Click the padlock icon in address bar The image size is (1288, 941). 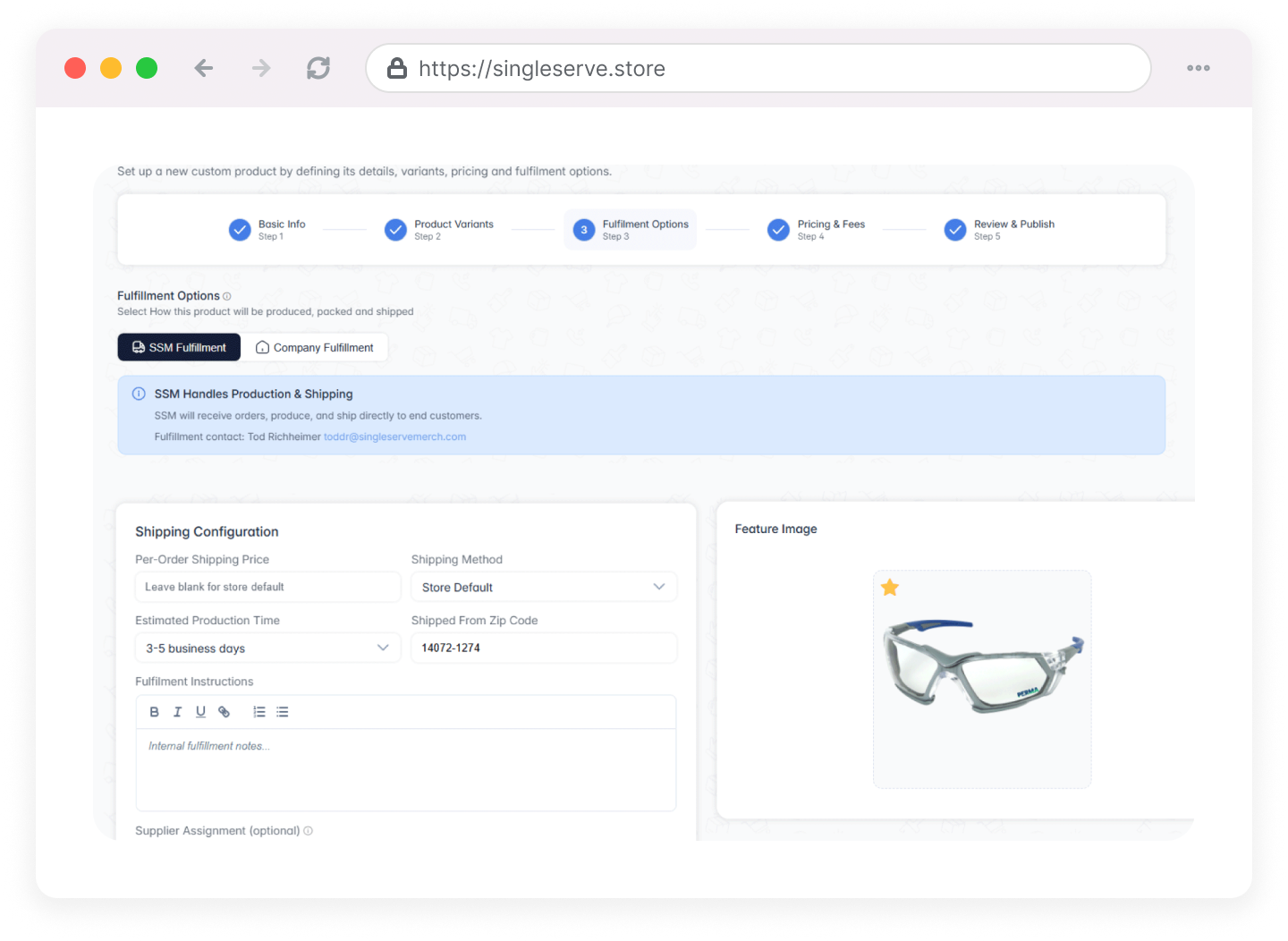(397, 68)
